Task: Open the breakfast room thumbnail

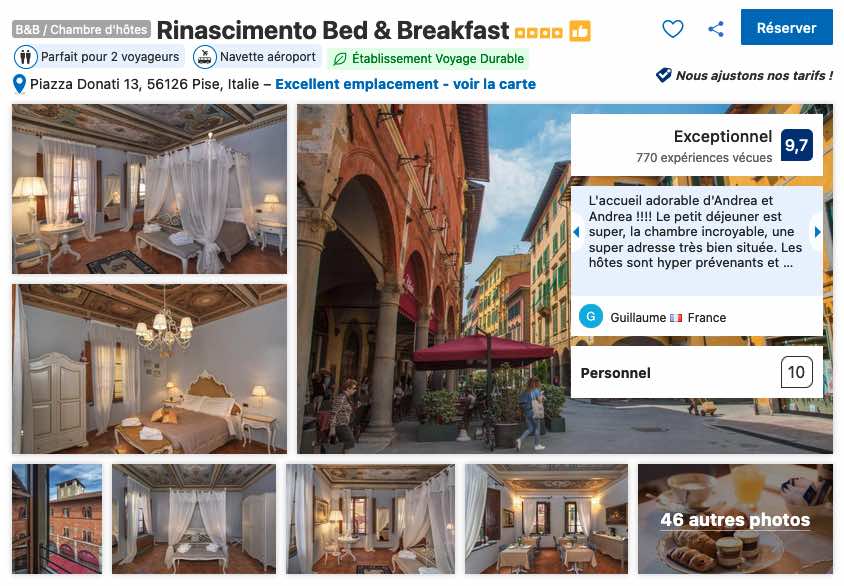Action: 546,519
